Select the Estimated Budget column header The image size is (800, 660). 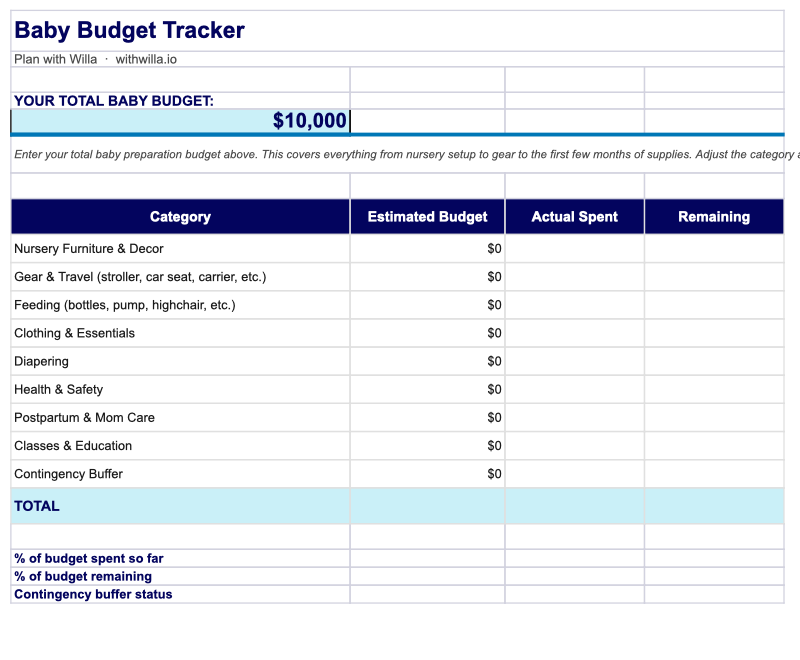coord(427,217)
